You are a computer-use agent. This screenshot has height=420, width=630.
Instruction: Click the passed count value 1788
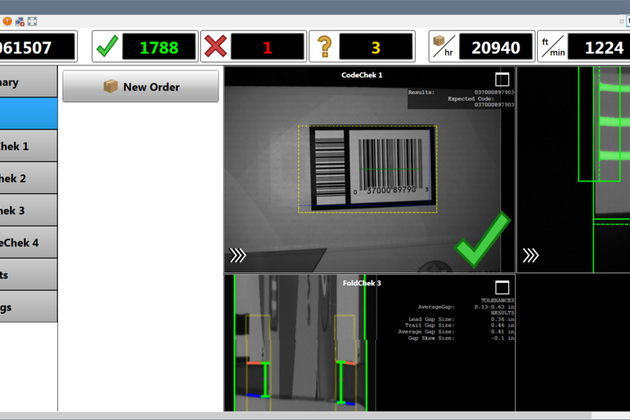[x=159, y=47]
